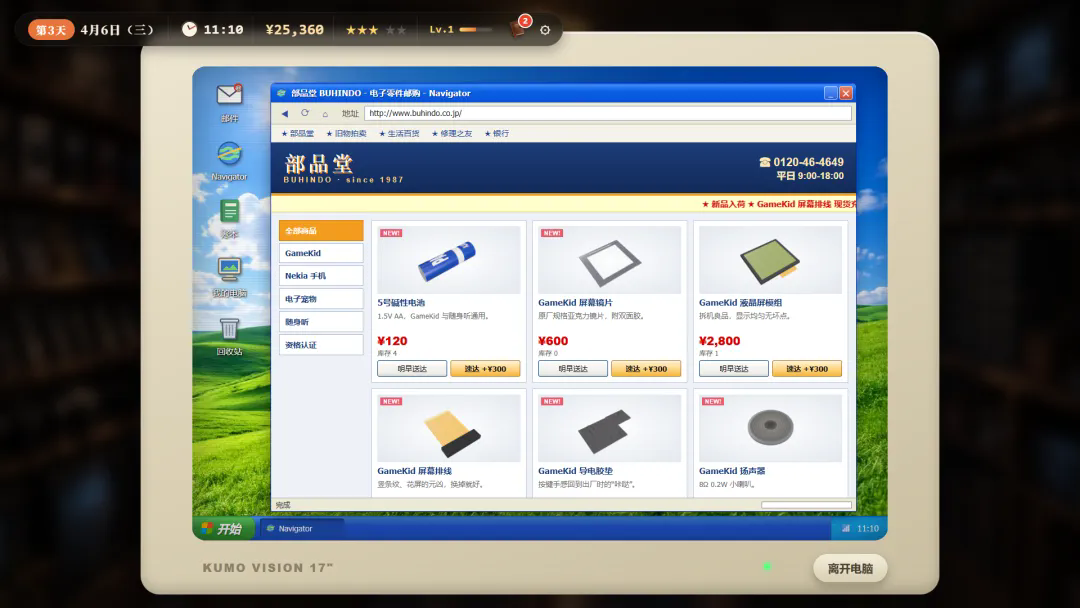Viewport: 1080px width, 608px height.
Task: Click the GameKid 液晶屏模组 product image
Action: pos(770,260)
